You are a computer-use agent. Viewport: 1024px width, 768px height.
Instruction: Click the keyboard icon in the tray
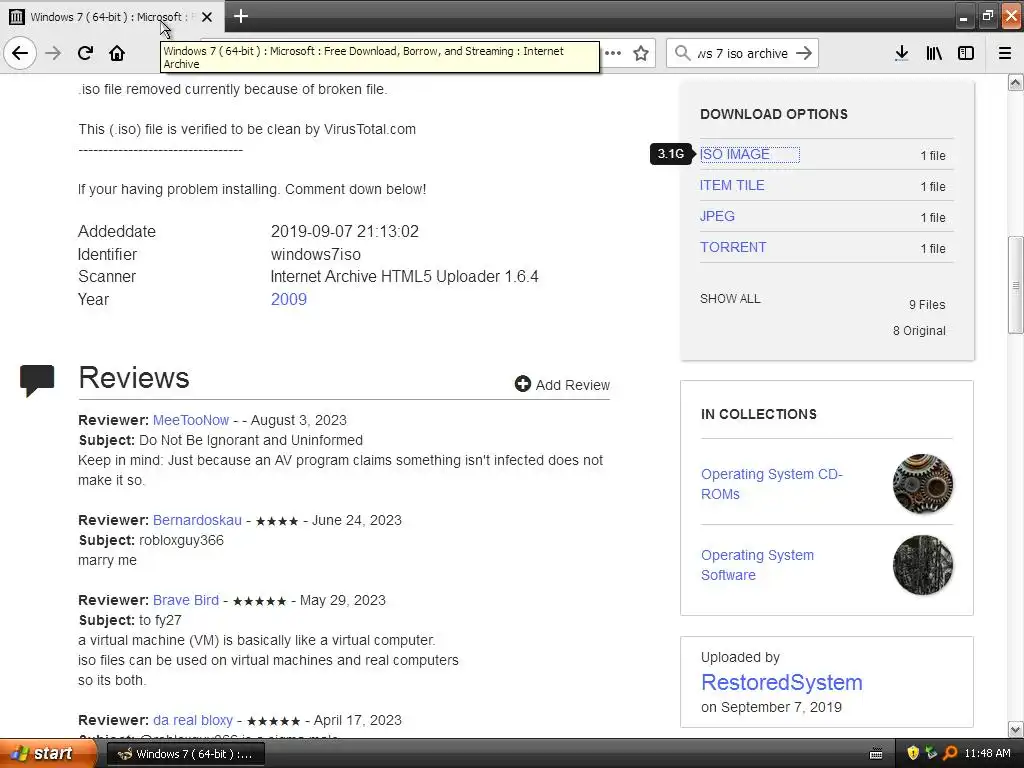[876, 754]
